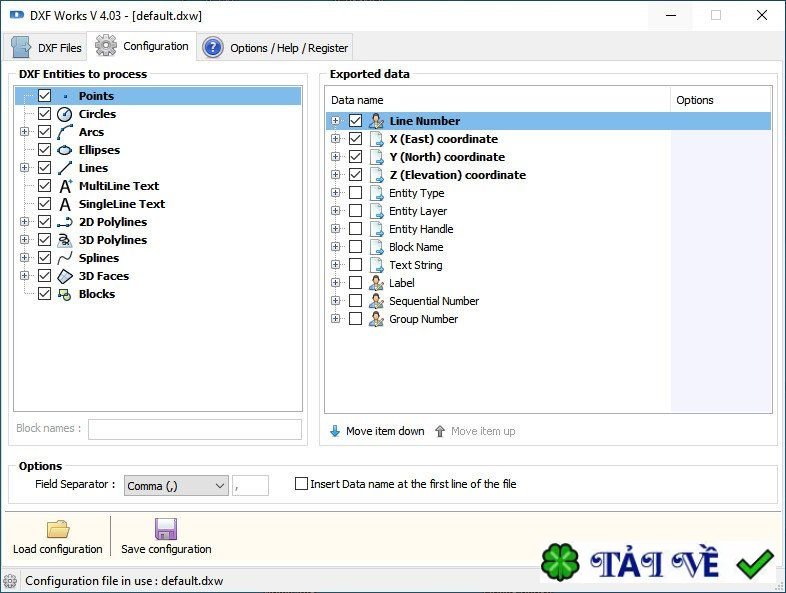
Task: Uncheck the Z (Elevation) coordinate checkbox
Action: click(x=355, y=174)
